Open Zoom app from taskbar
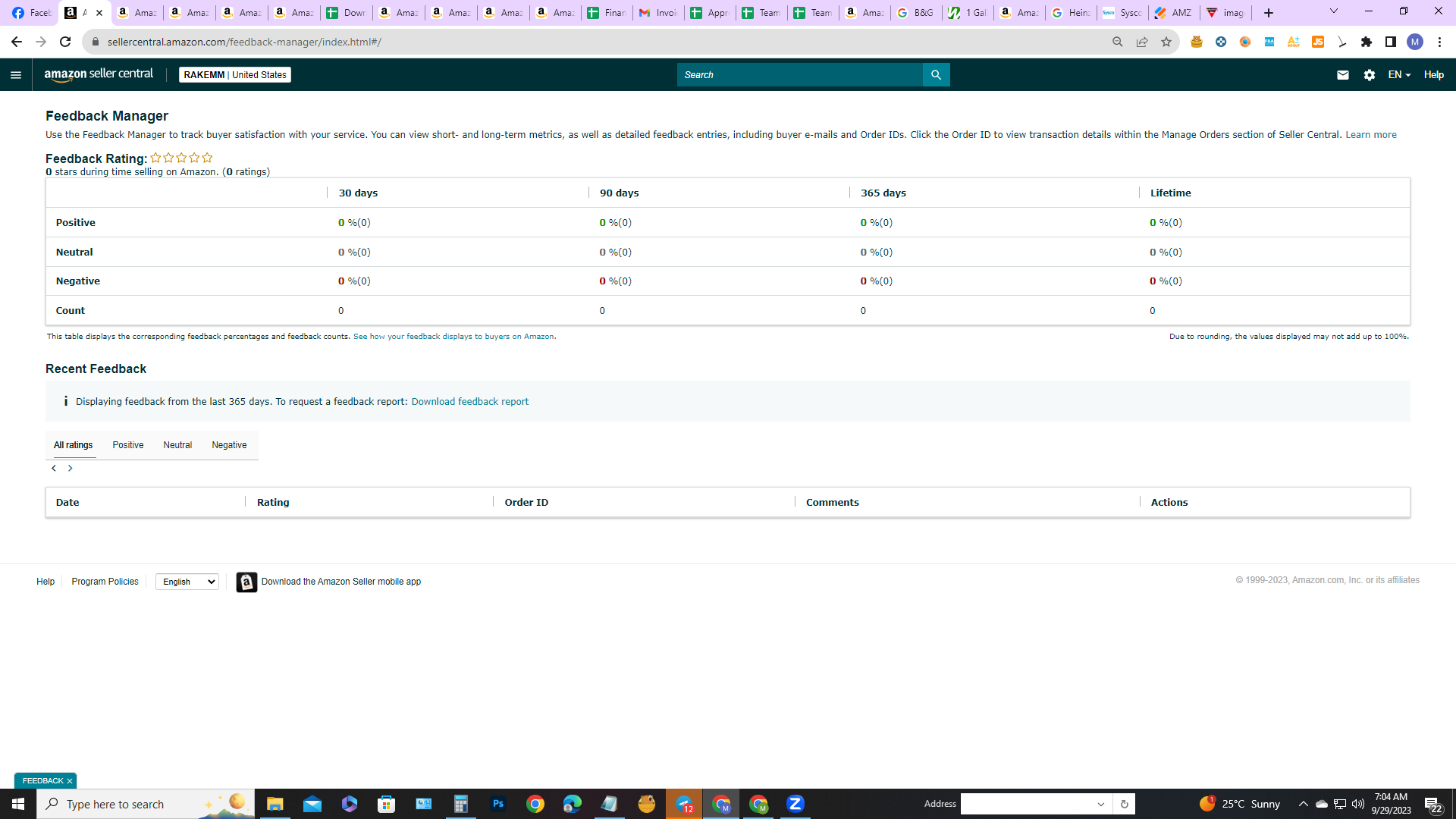 (x=795, y=804)
